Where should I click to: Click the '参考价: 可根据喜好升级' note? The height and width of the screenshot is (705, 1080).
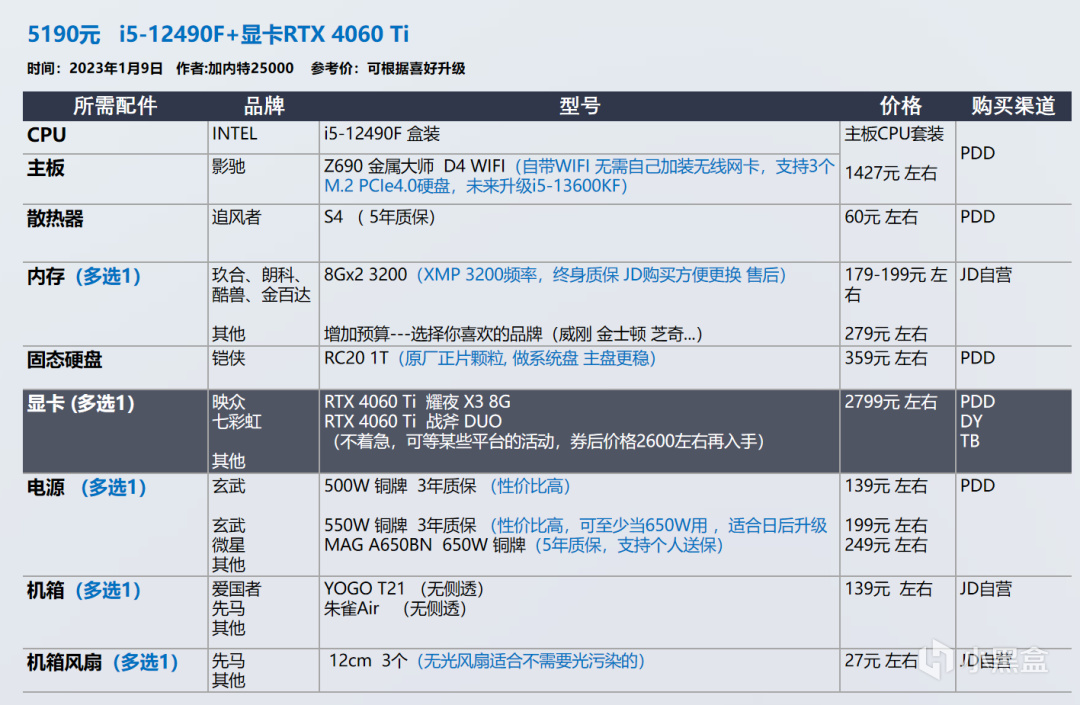click(x=388, y=68)
